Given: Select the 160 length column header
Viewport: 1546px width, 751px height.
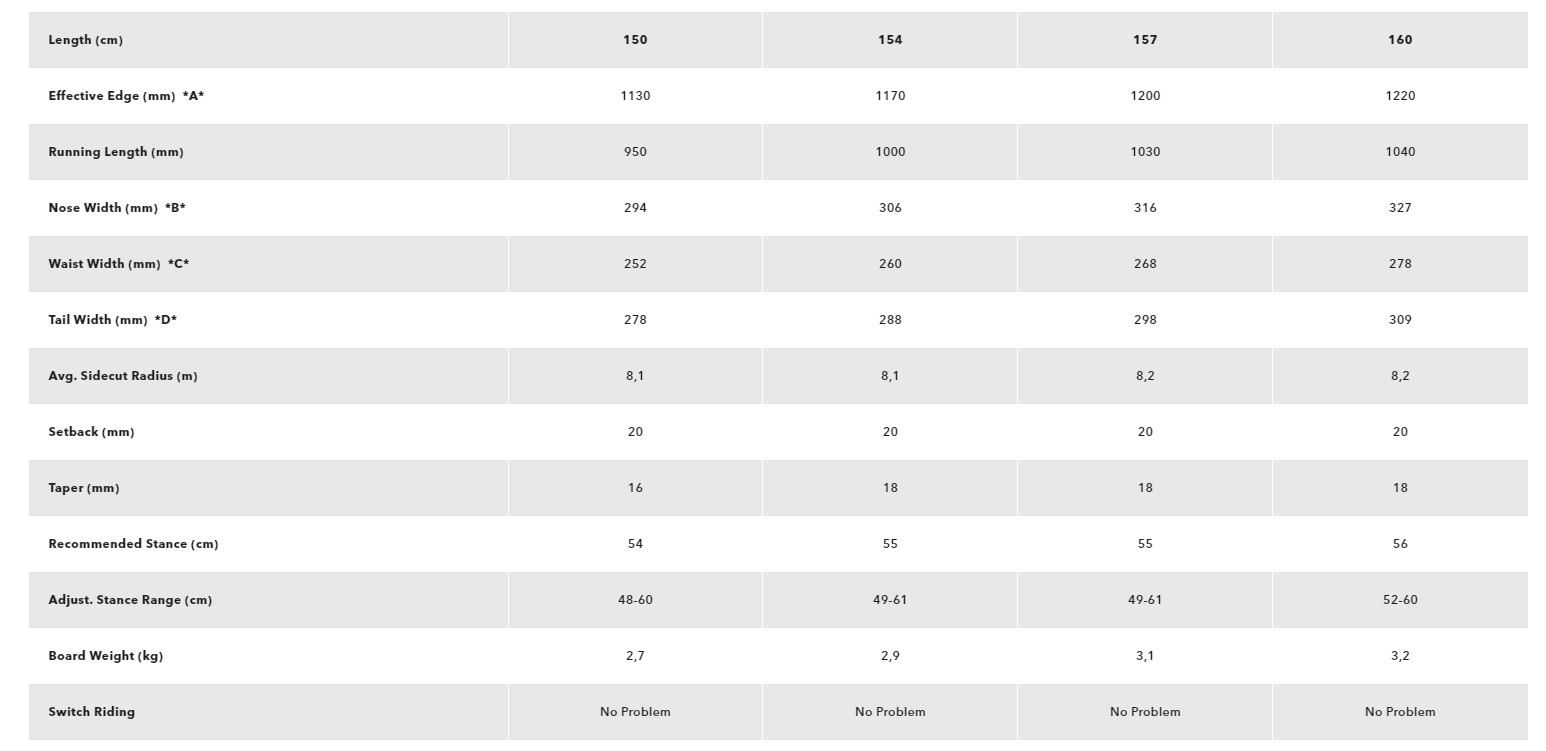Looking at the screenshot, I should (x=1400, y=40).
